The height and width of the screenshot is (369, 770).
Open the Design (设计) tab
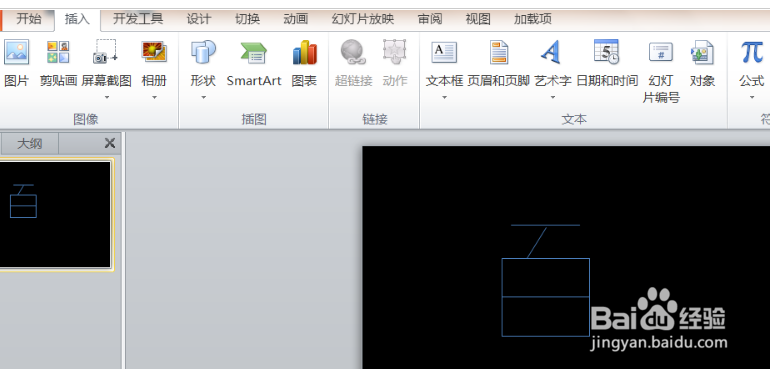[x=199, y=19]
